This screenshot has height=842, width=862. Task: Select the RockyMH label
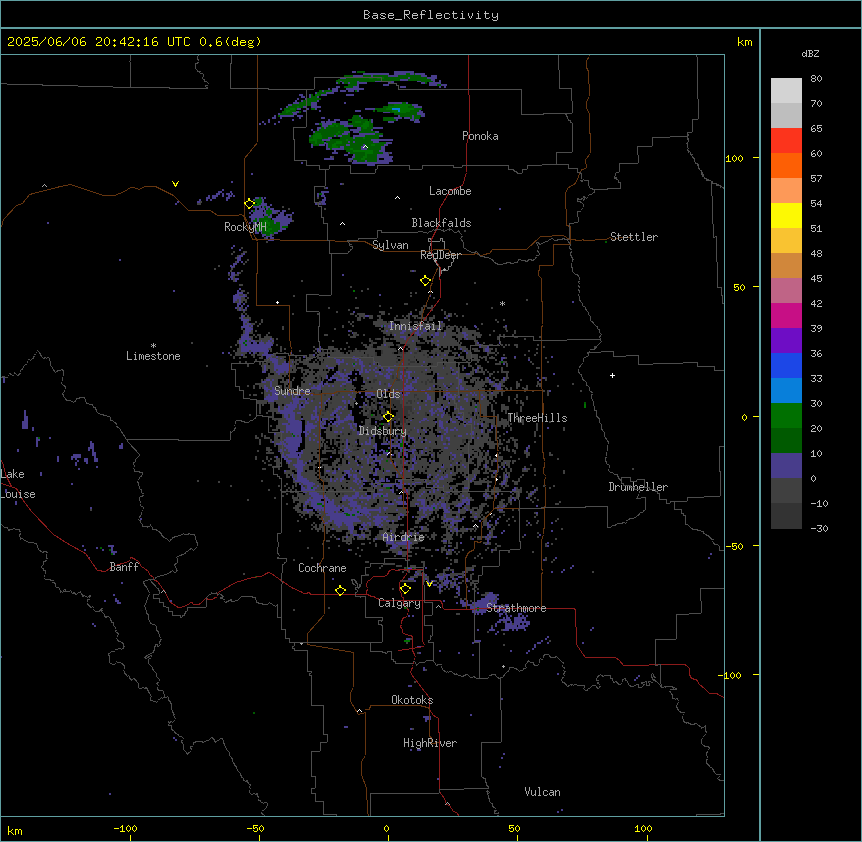tap(245, 227)
